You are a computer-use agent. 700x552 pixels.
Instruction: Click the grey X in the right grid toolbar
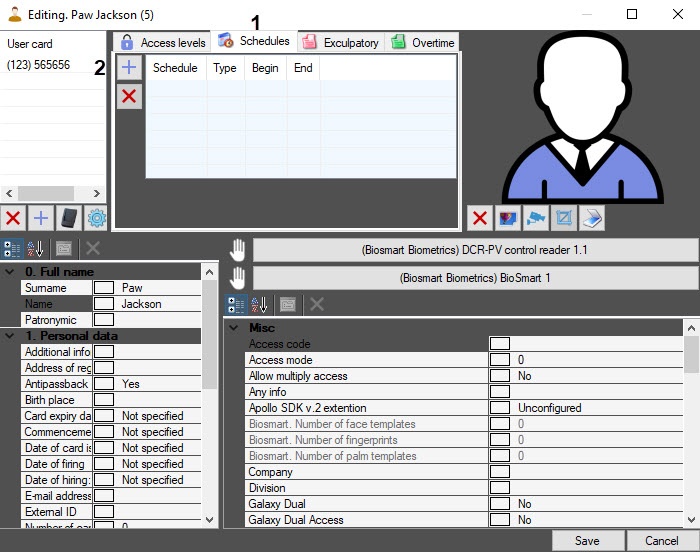(317, 305)
